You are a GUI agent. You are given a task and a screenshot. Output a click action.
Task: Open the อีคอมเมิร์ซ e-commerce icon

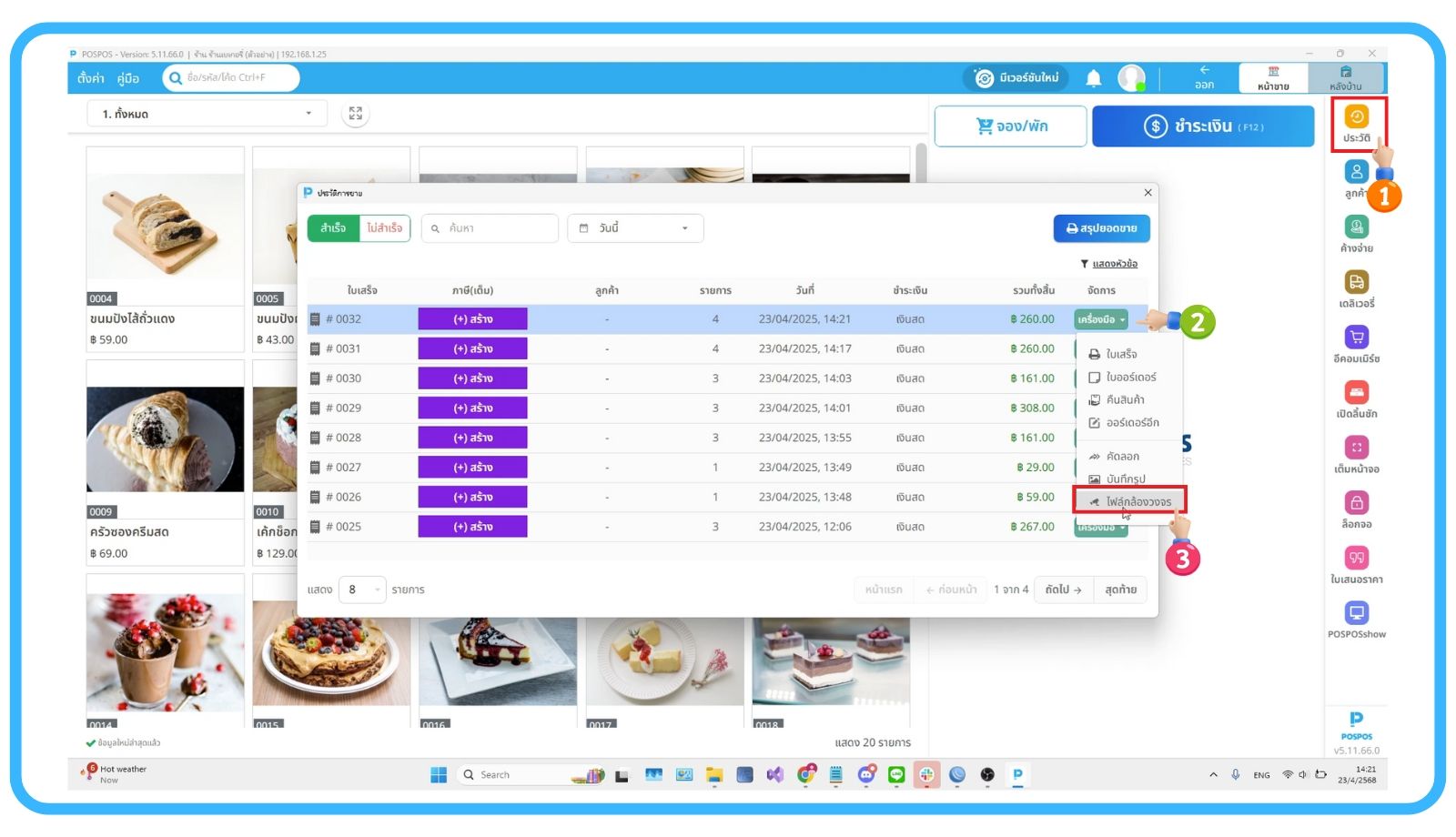click(x=1356, y=344)
